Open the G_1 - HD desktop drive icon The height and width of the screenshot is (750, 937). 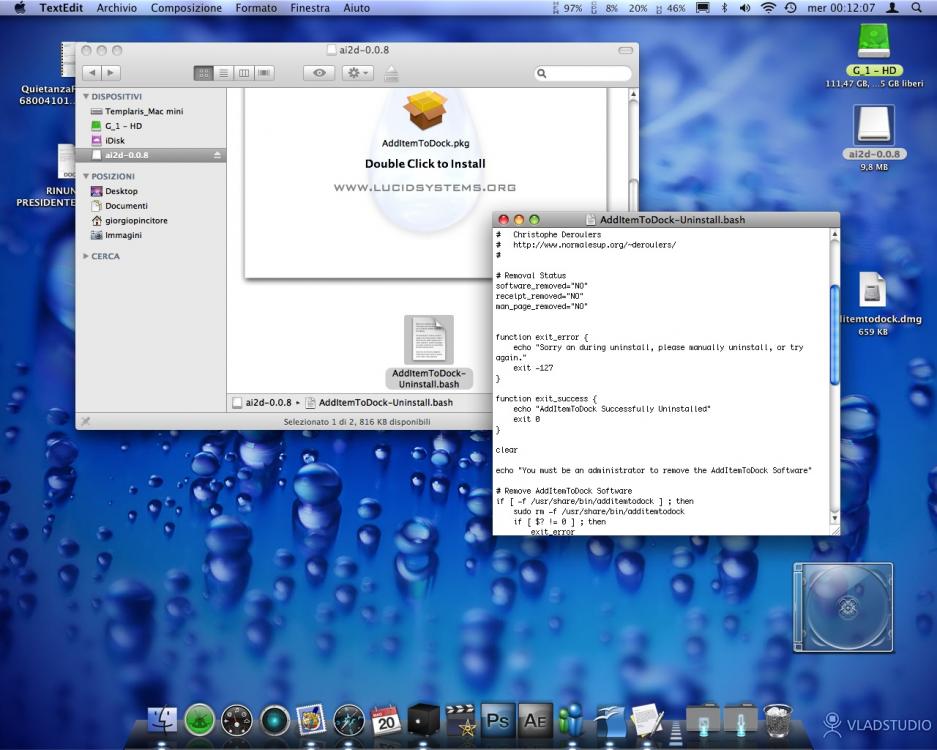[x=873, y=43]
